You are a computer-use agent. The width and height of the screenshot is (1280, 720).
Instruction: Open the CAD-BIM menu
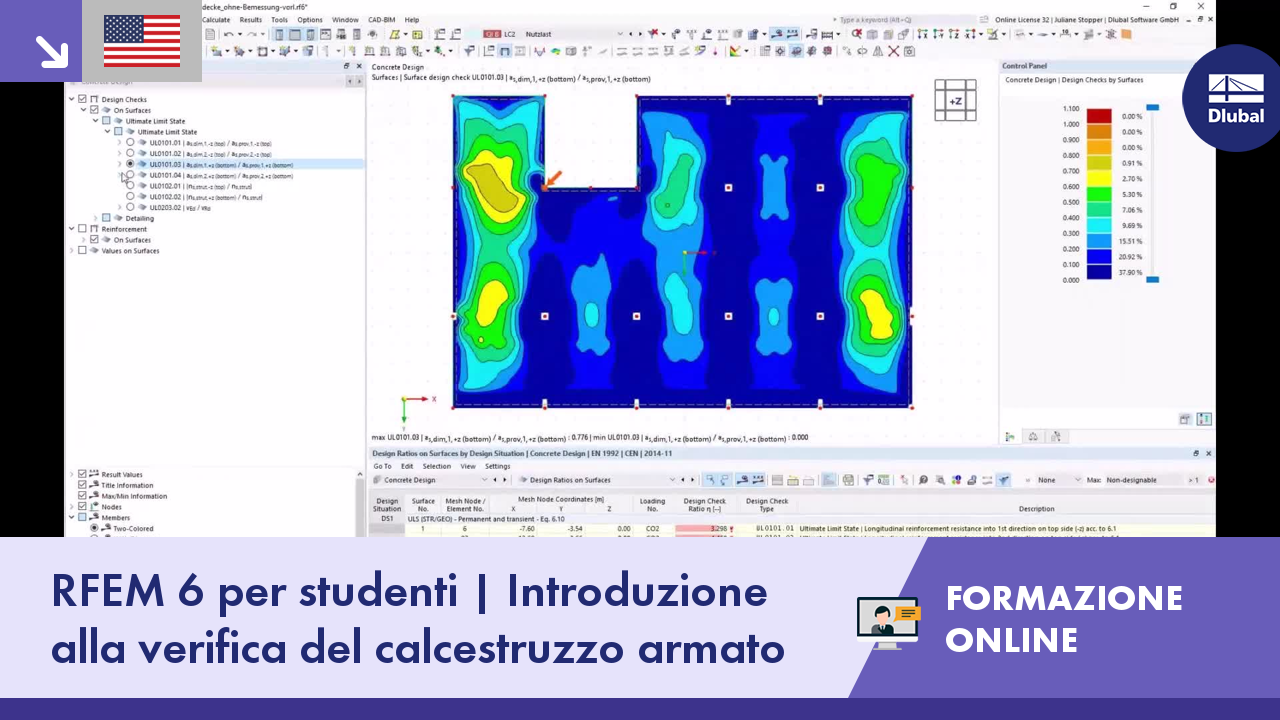pos(381,19)
